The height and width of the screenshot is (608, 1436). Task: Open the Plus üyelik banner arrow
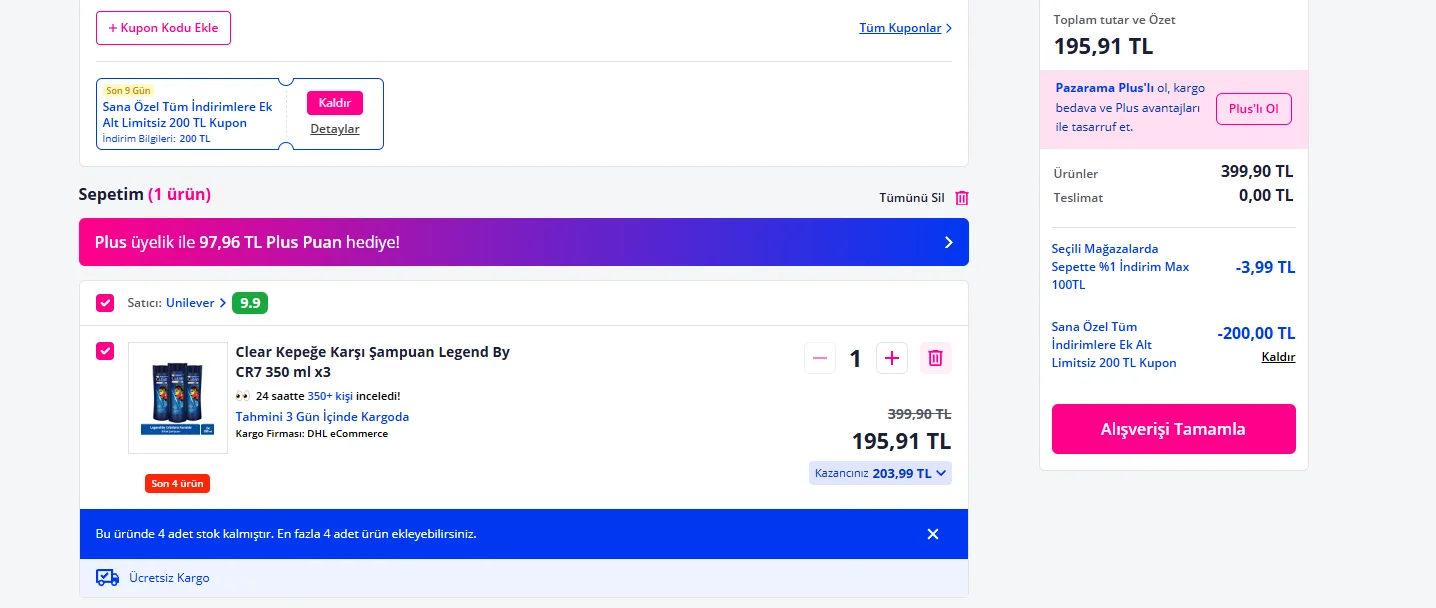tap(949, 242)
